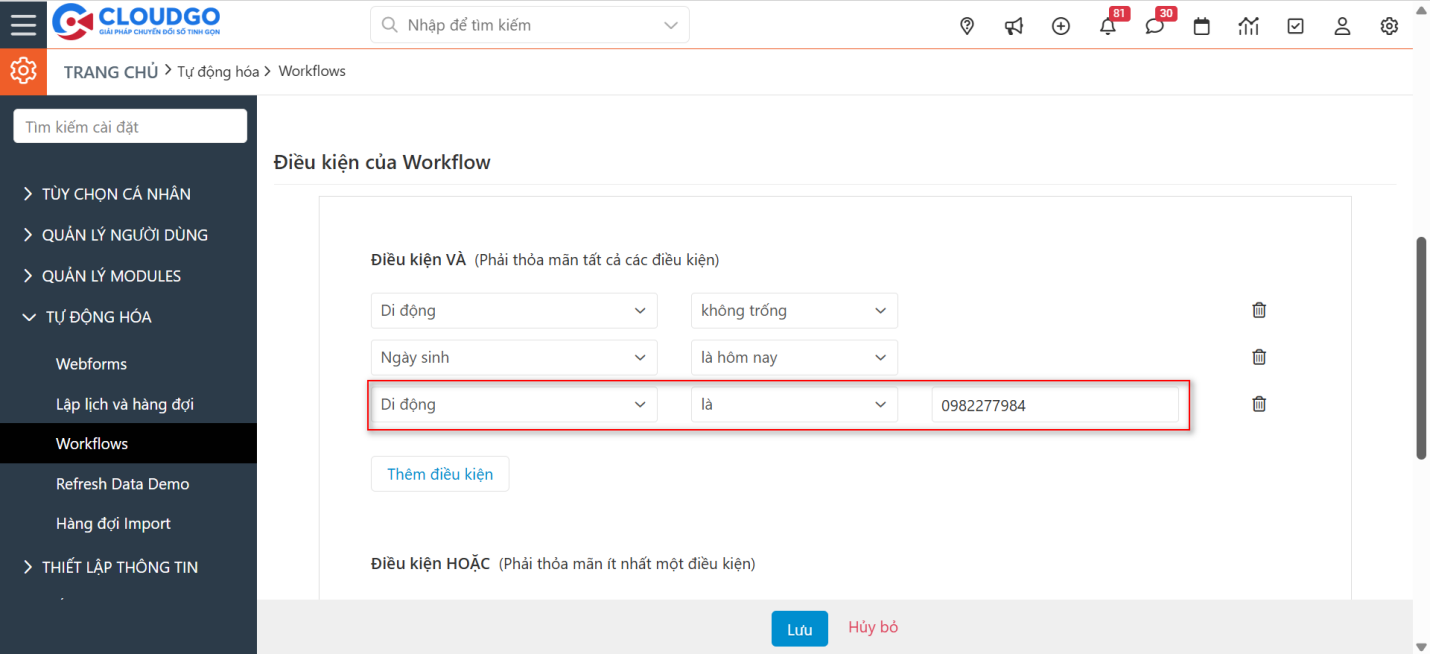This screenshot has width=1430, height=654.
Task: Open the calendar icon
Action: point(1202,26)
